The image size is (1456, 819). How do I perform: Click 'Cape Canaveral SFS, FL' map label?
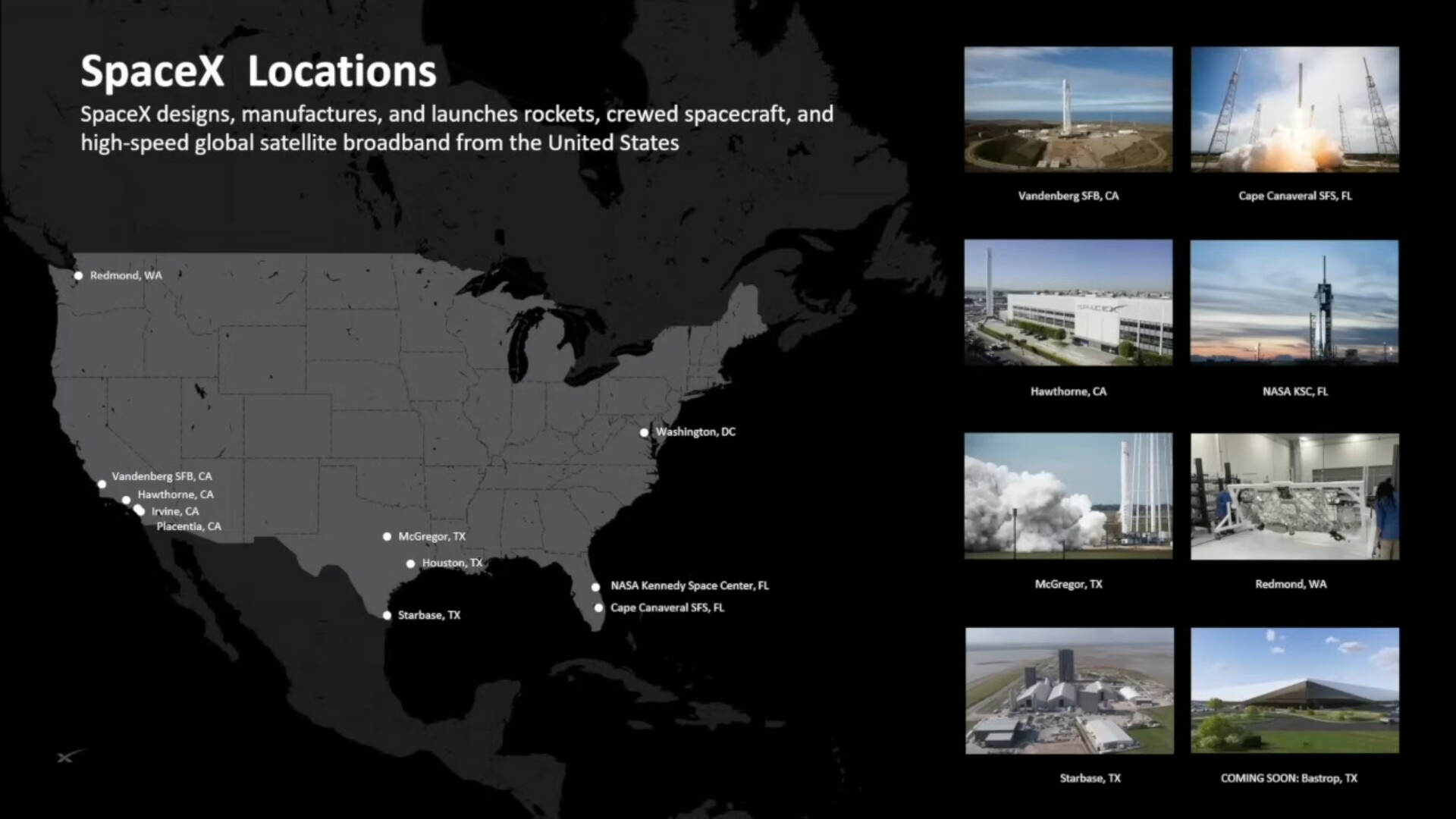pyautogui.click(x=667, y=607)
